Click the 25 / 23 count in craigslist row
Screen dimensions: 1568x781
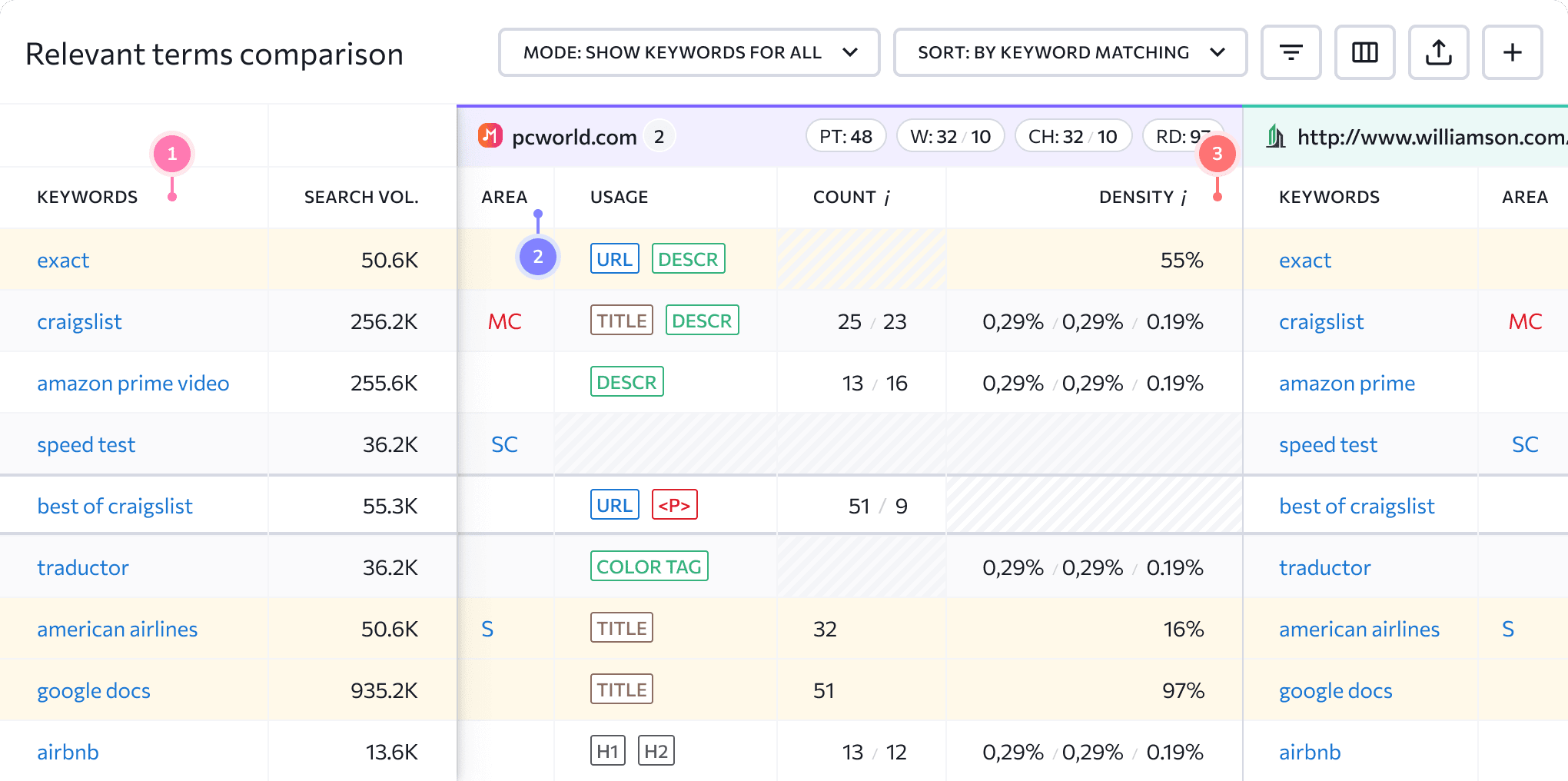click(872, 321)
